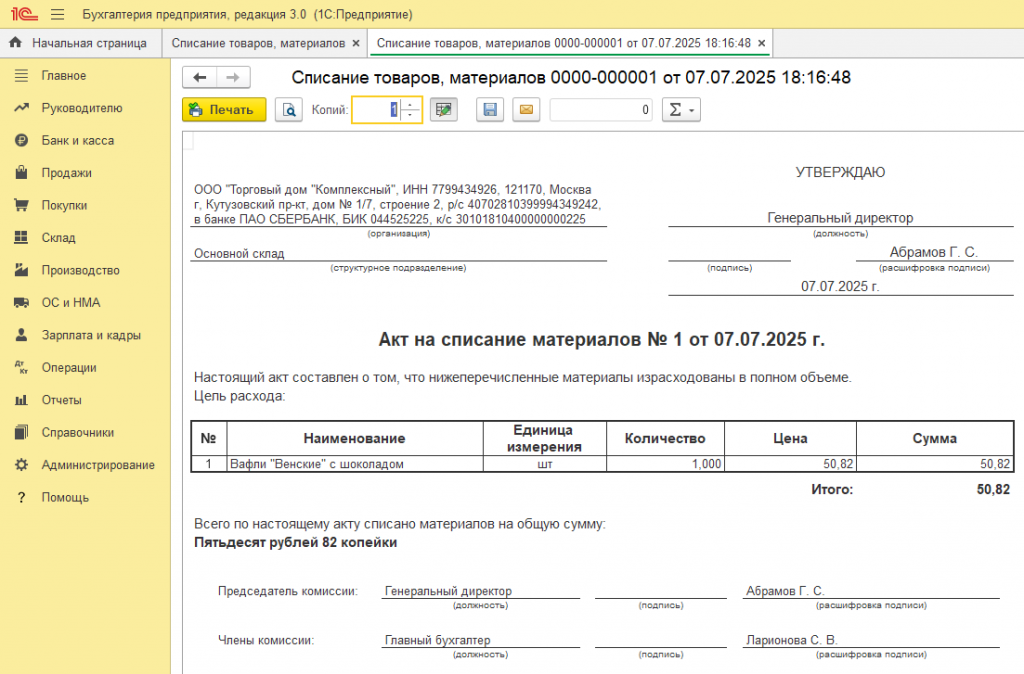Click the row number cell 1

click(x=208, y=464)
